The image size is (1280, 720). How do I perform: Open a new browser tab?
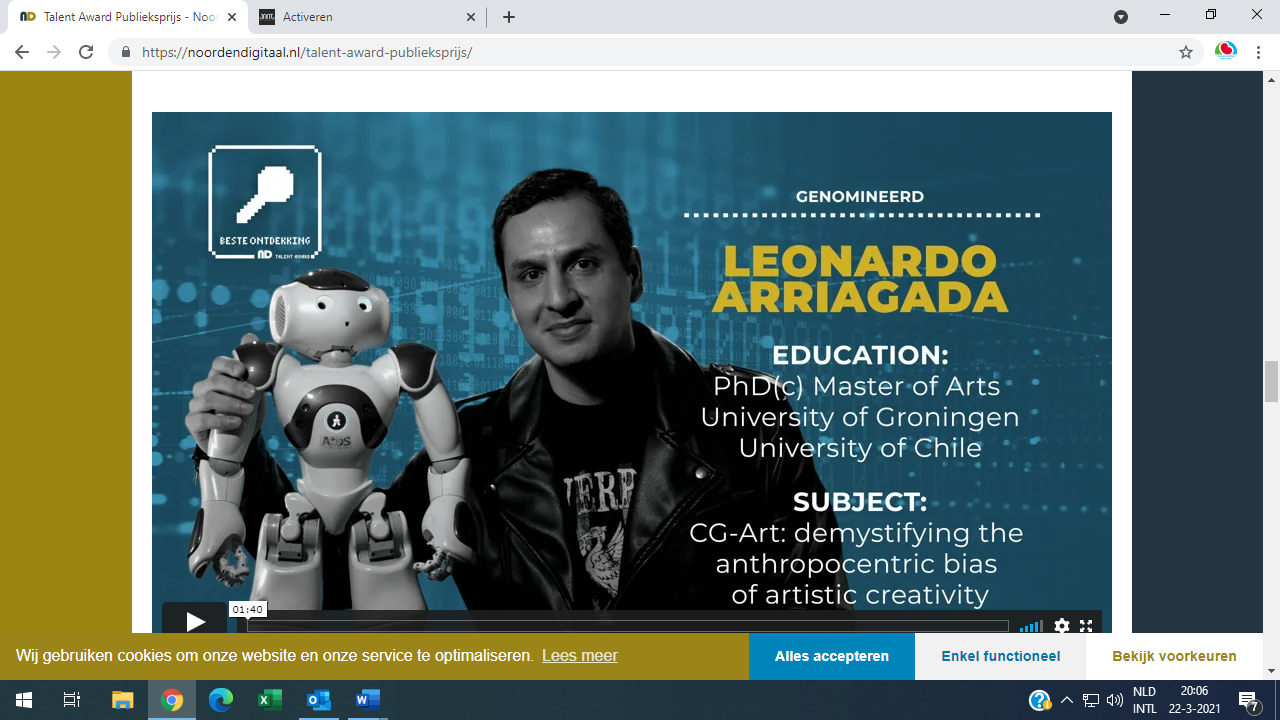(509, 17)
